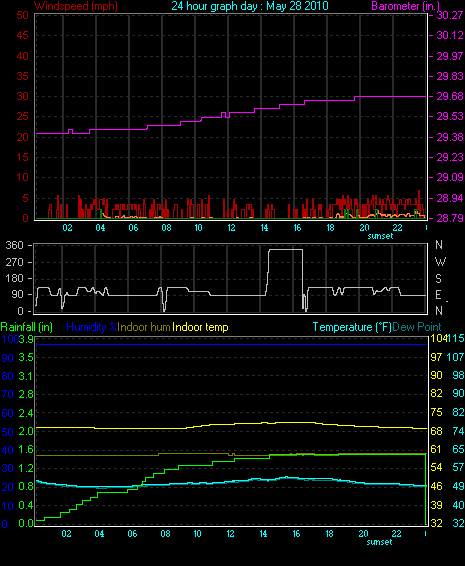Click the Temperature (°F) legend label
Image resolution: width=465 pixels, height=566 pixels.
[x=352, y=327]
